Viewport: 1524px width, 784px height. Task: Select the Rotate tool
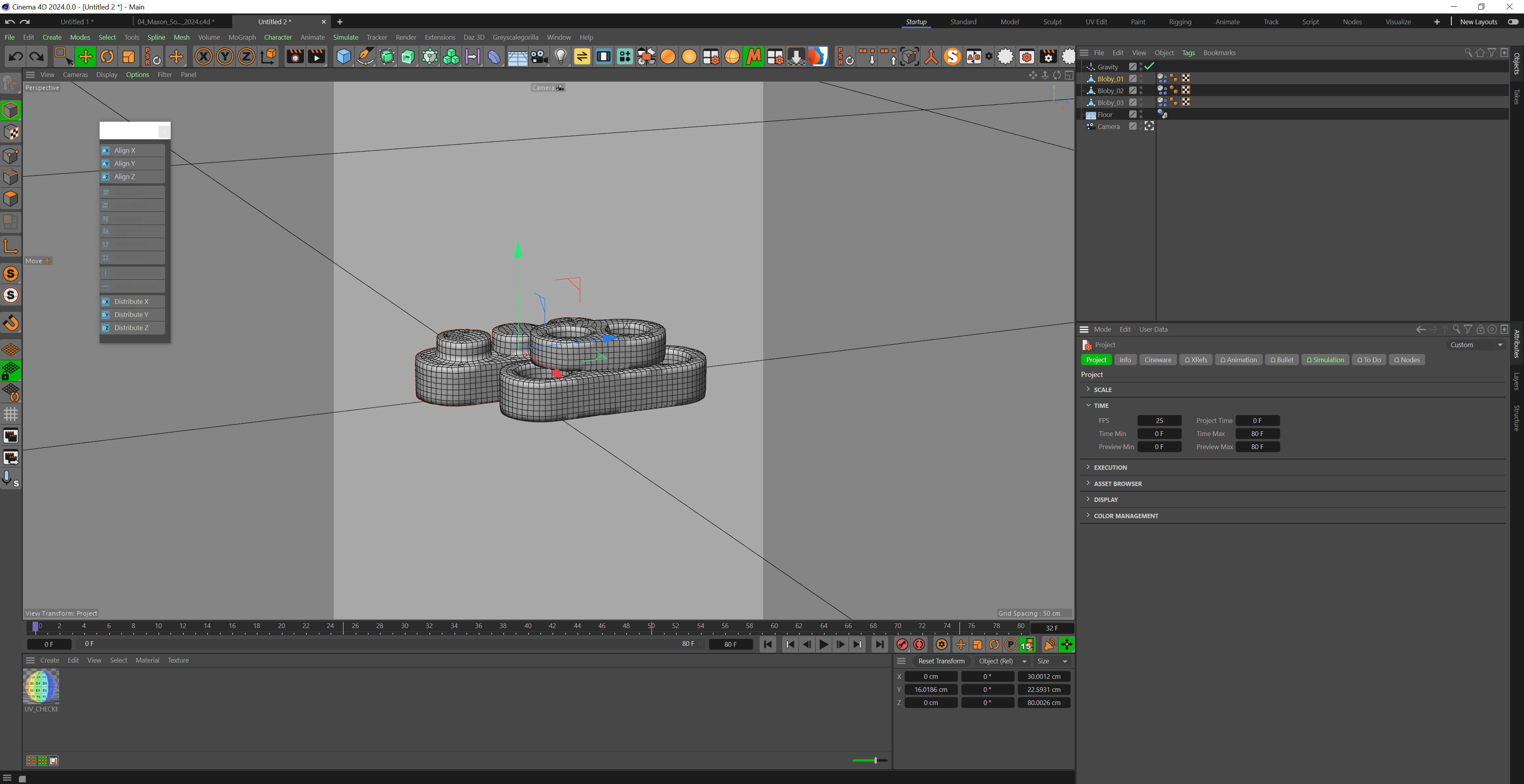point(107,57)
